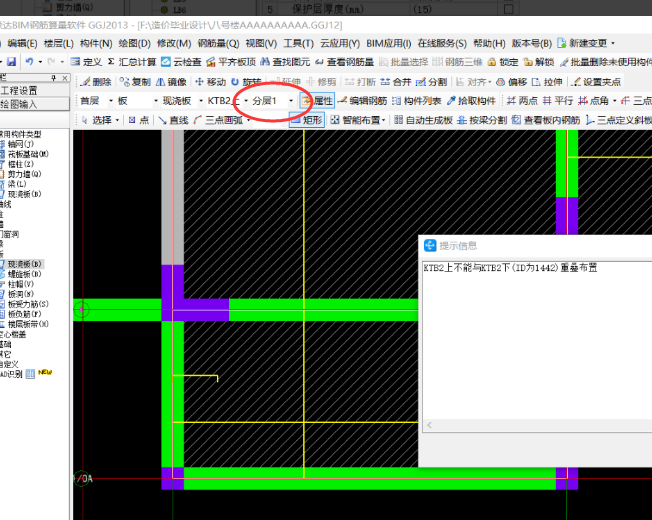Select 剪力墙(Q) under common components
The width and height of the screenshot is (652, 520).
coord(21,174)
